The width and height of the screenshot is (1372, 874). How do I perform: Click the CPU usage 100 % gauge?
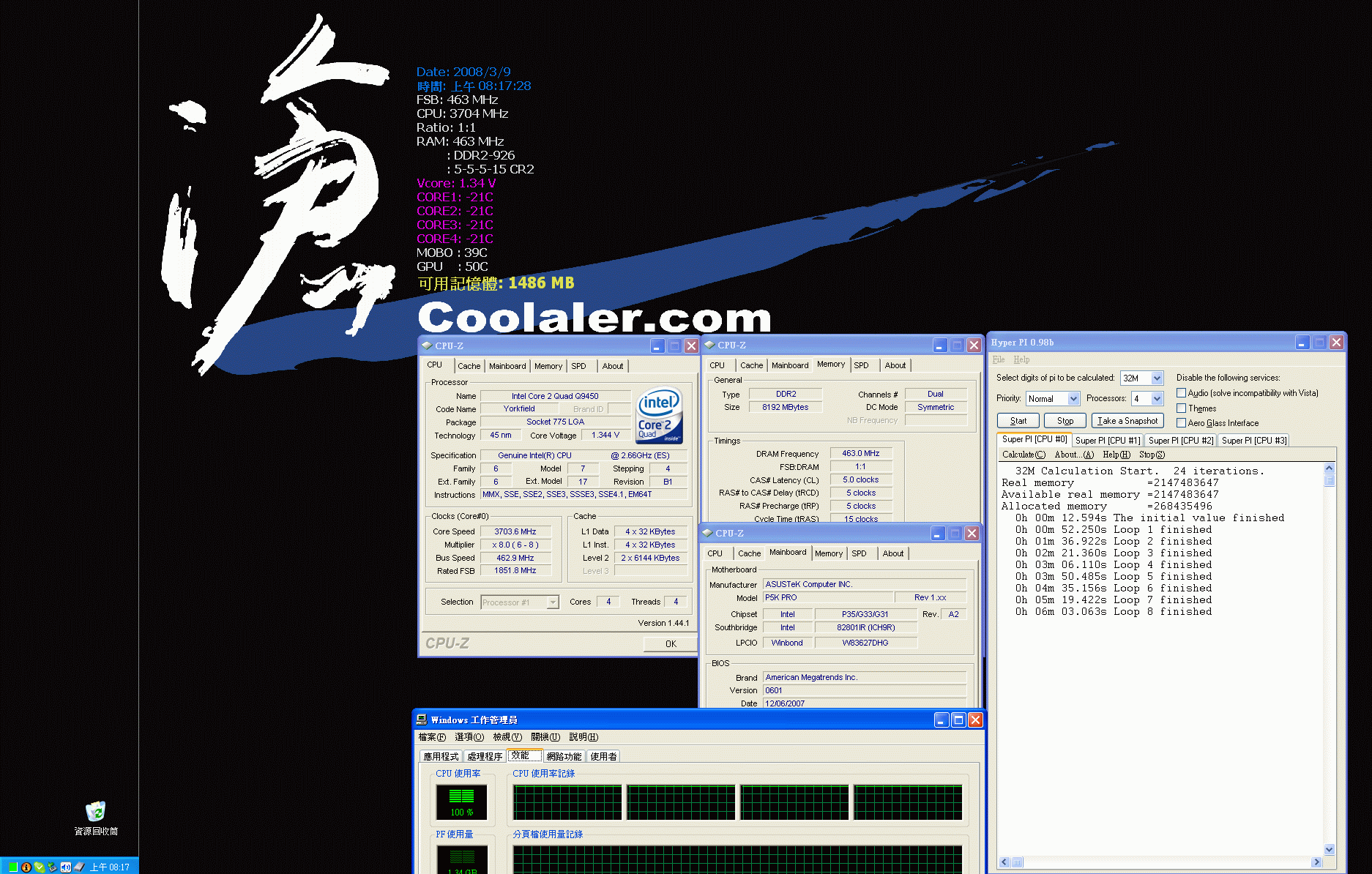click(461, 803)
